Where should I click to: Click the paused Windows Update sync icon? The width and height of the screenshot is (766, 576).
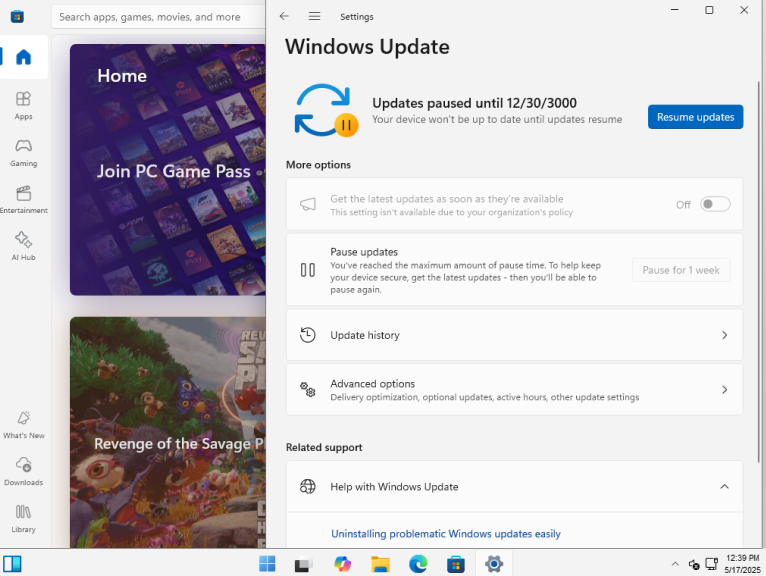pyautogui.click(x=325, y=110)
